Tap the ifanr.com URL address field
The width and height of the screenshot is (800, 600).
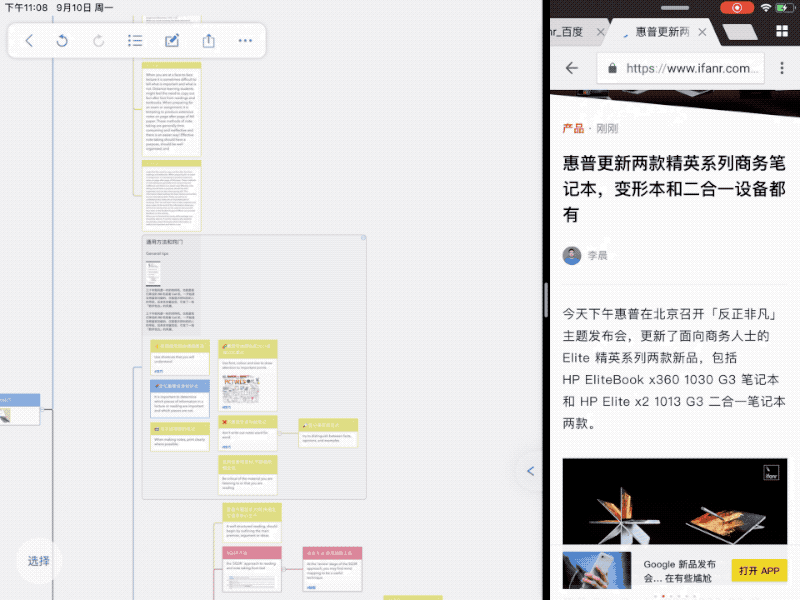pos(681,68)
